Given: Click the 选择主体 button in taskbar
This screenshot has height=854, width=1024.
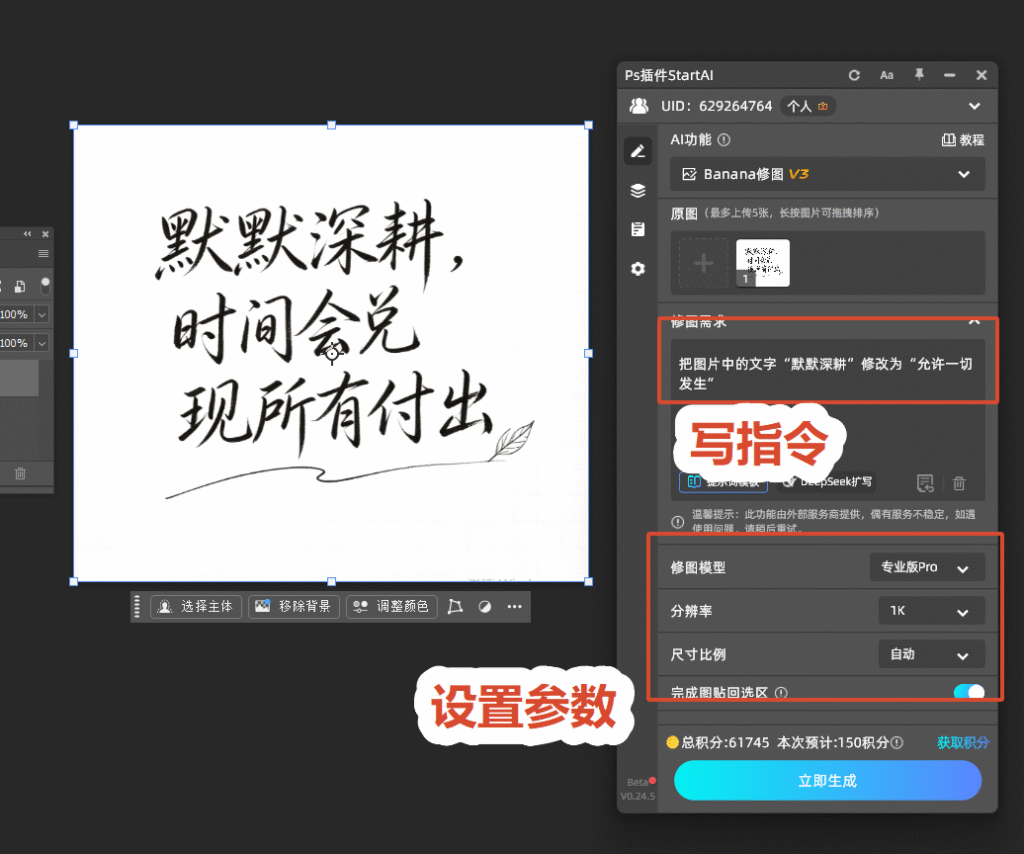Looking at the screenshot, I should point(196,607).
